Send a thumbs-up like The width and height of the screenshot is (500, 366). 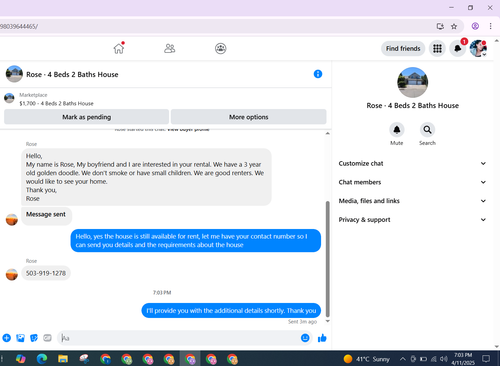click(322, 338)
